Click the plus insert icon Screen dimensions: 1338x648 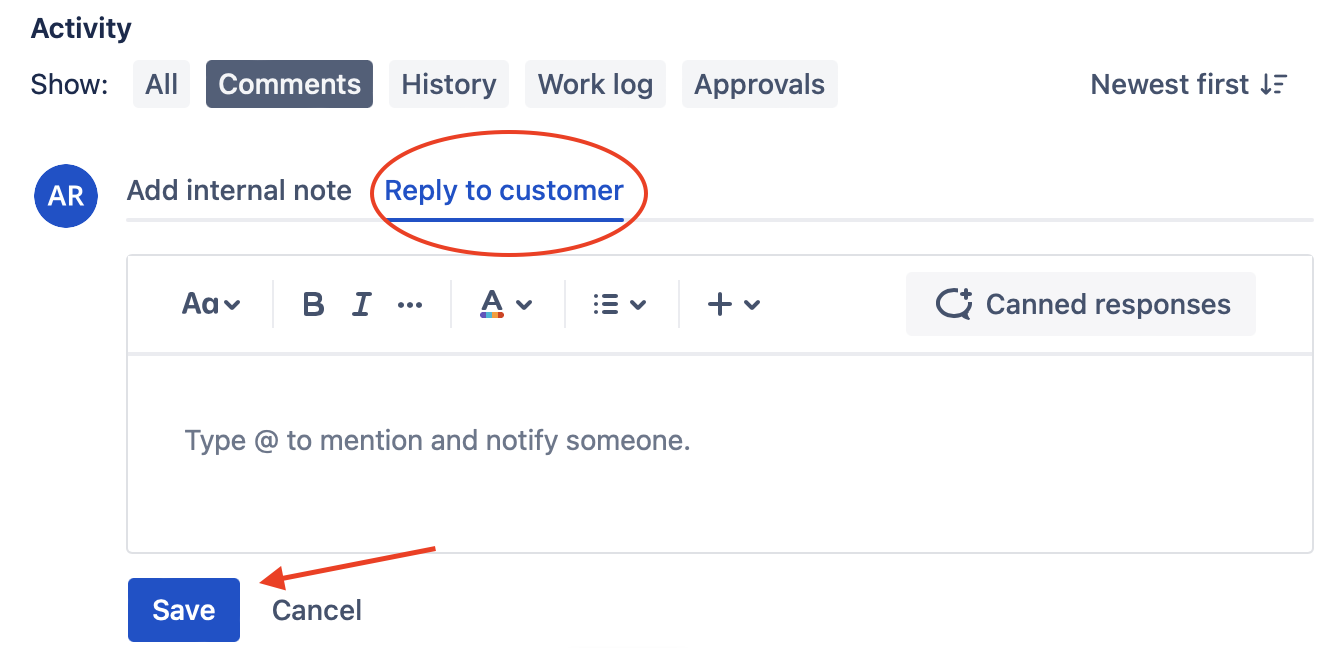coord(720,304)
